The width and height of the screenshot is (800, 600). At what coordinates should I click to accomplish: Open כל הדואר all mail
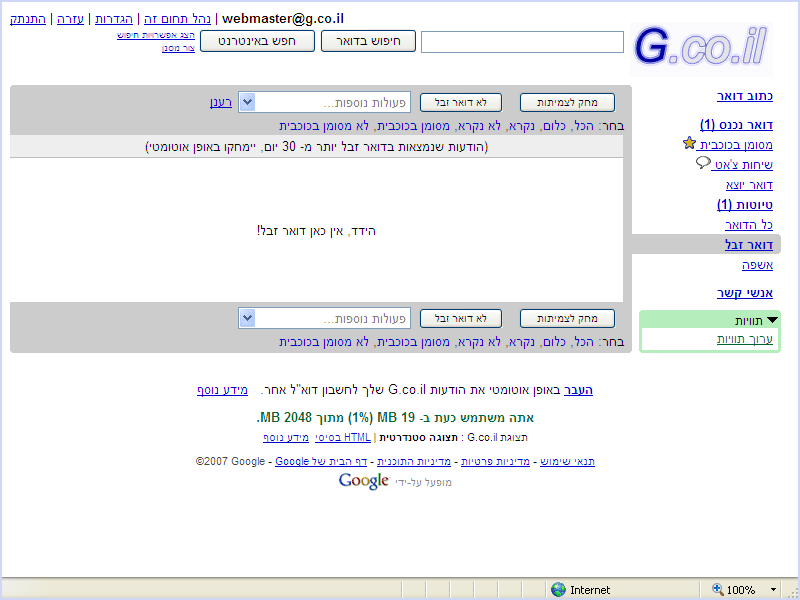749,224
